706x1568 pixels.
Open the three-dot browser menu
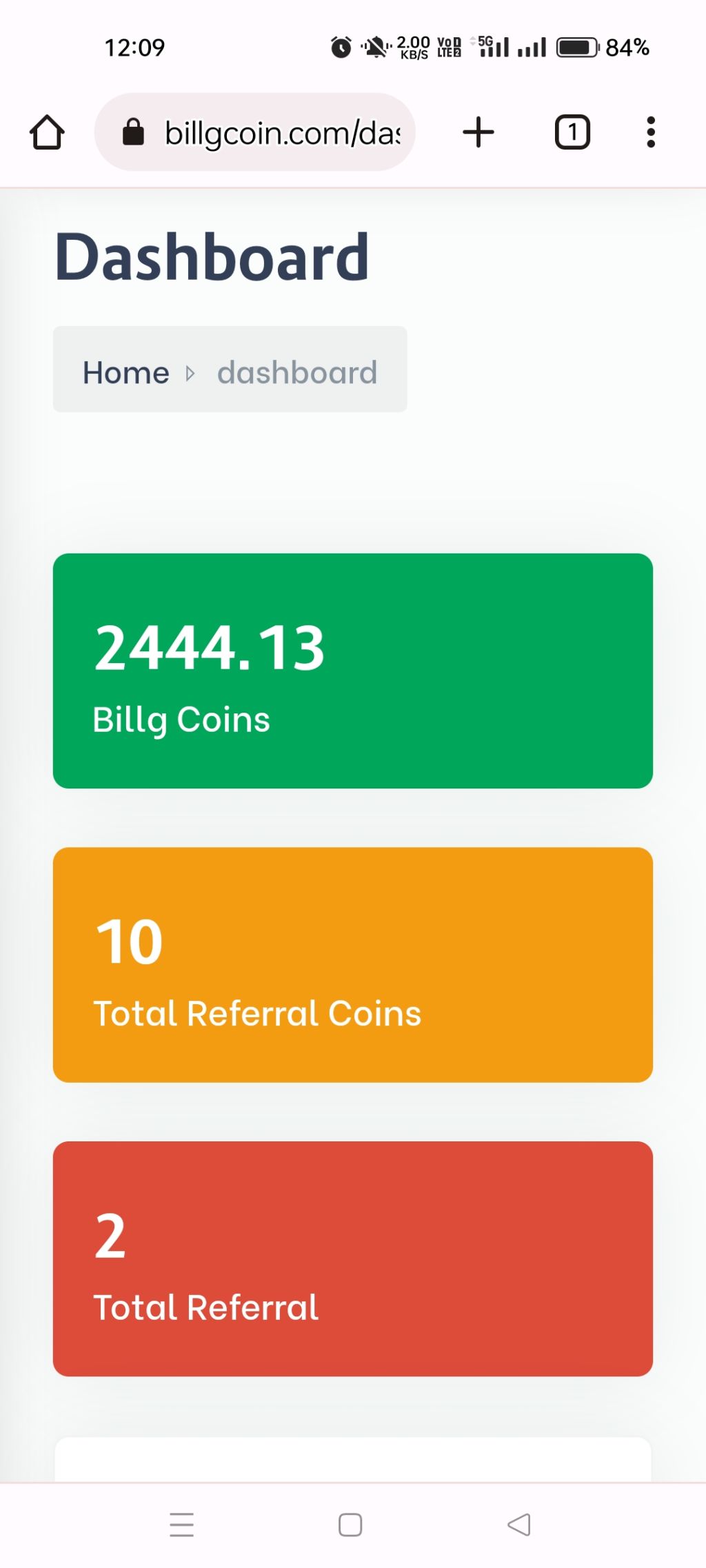pos(650,132)
